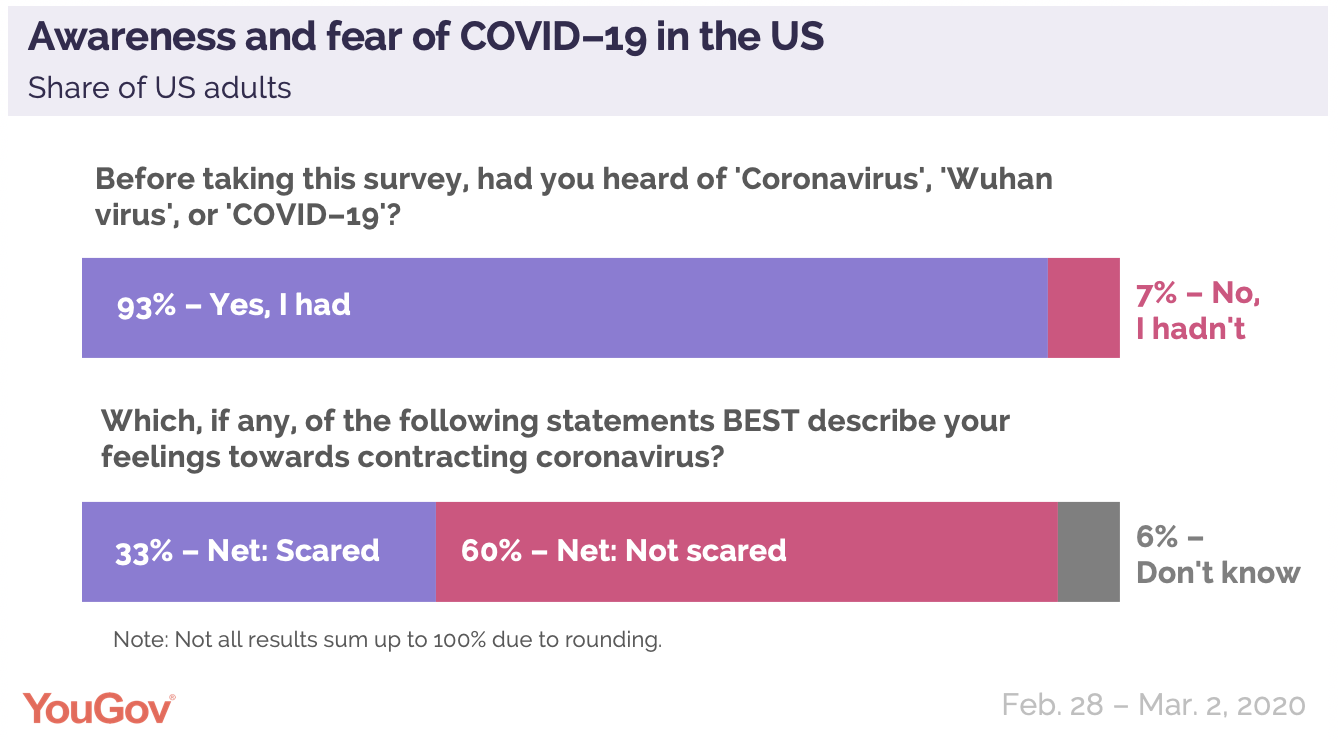
Task: Select the red '60% – Net: Not scared' bar
Action: coord(746,551)
